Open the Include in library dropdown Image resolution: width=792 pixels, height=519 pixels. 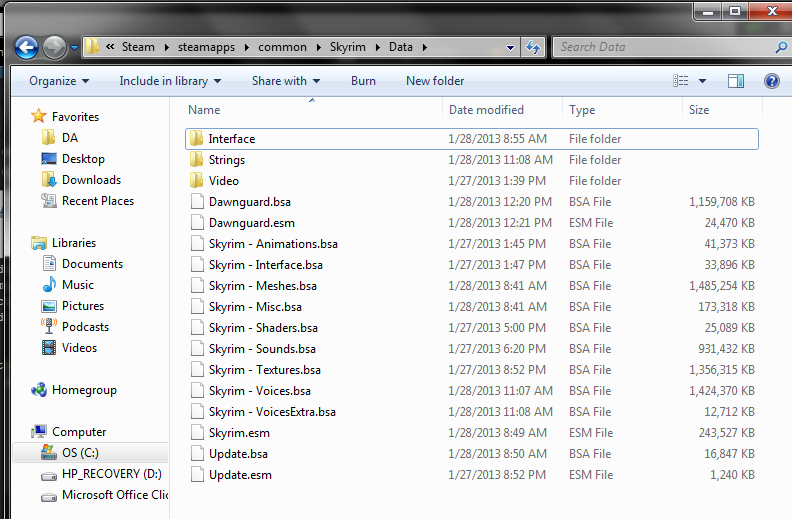(x=170, y=81)
